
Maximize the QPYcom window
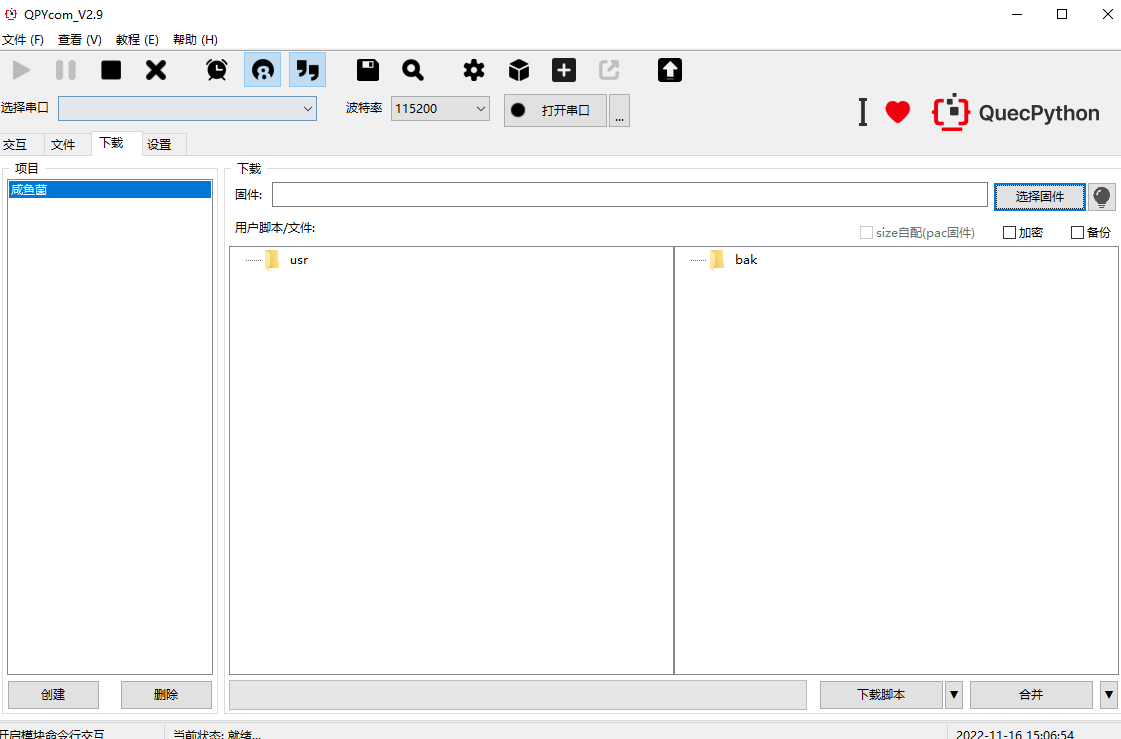point(1062,14)
